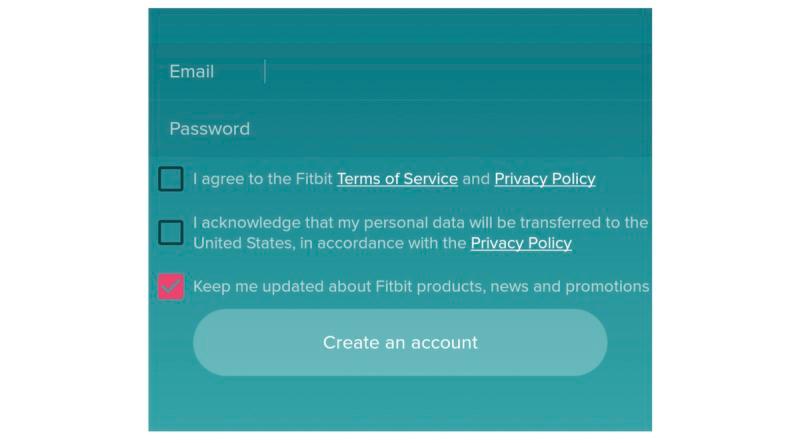Open the Terms of Service link
This screenshot has height=443, width=800.
point(397,179)
